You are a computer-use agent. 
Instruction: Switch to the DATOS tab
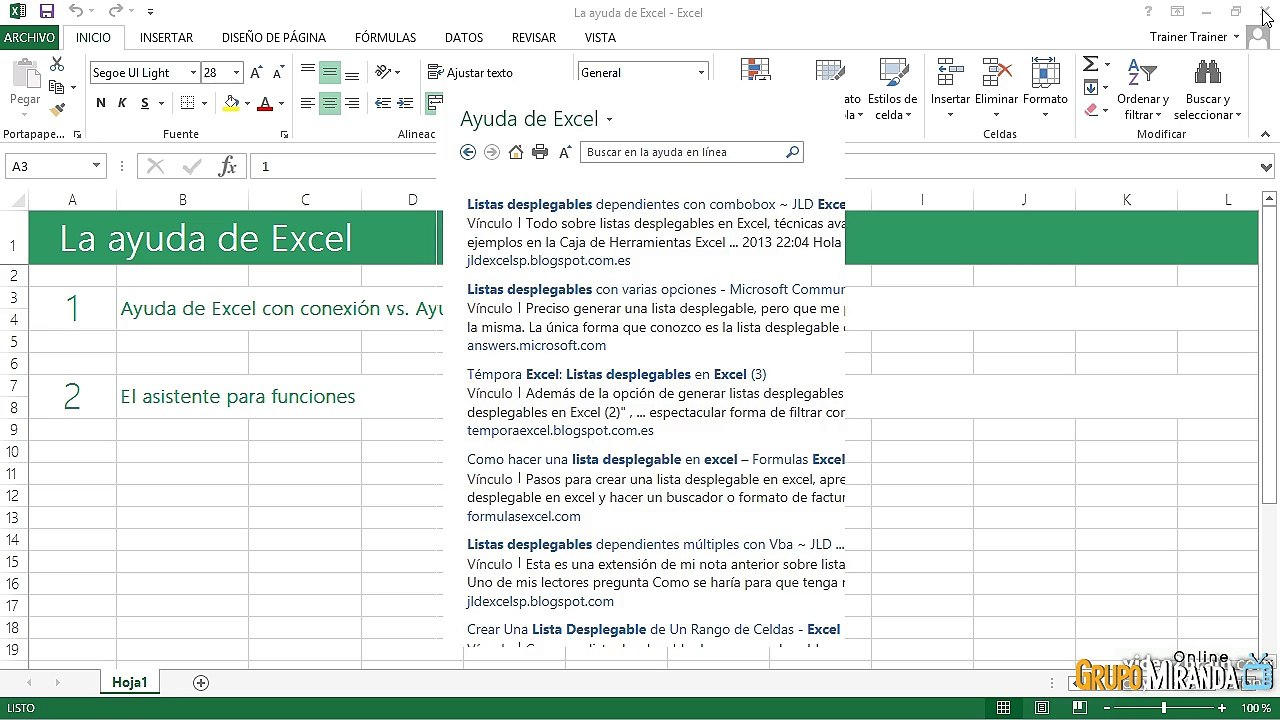[464, 37]
